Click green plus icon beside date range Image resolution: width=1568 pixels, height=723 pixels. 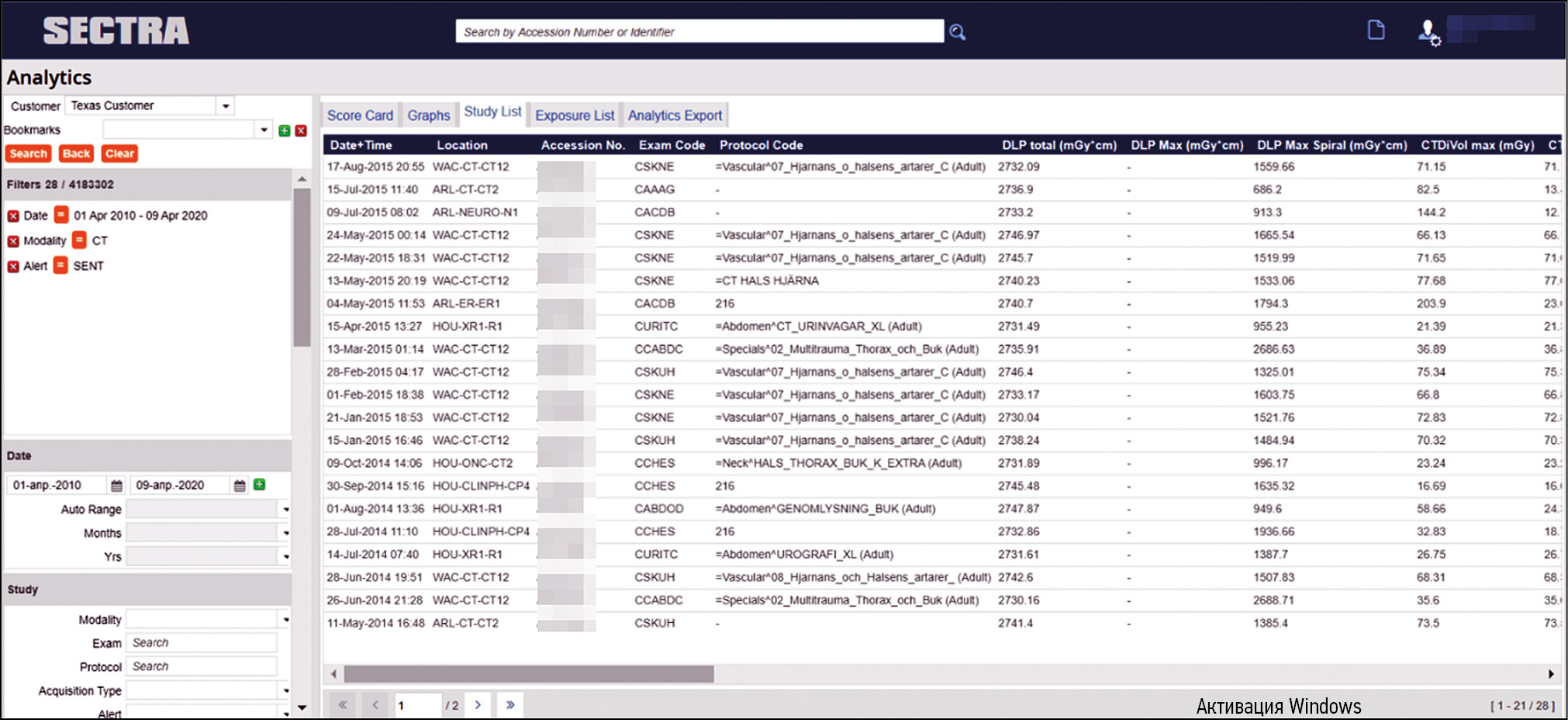point(260,485)
